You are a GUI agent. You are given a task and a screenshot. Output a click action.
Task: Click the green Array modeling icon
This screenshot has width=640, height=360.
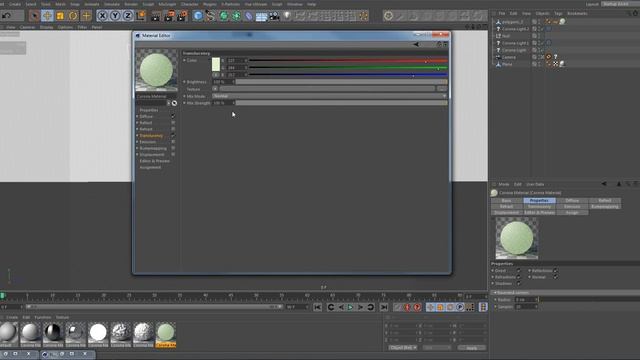236,16
